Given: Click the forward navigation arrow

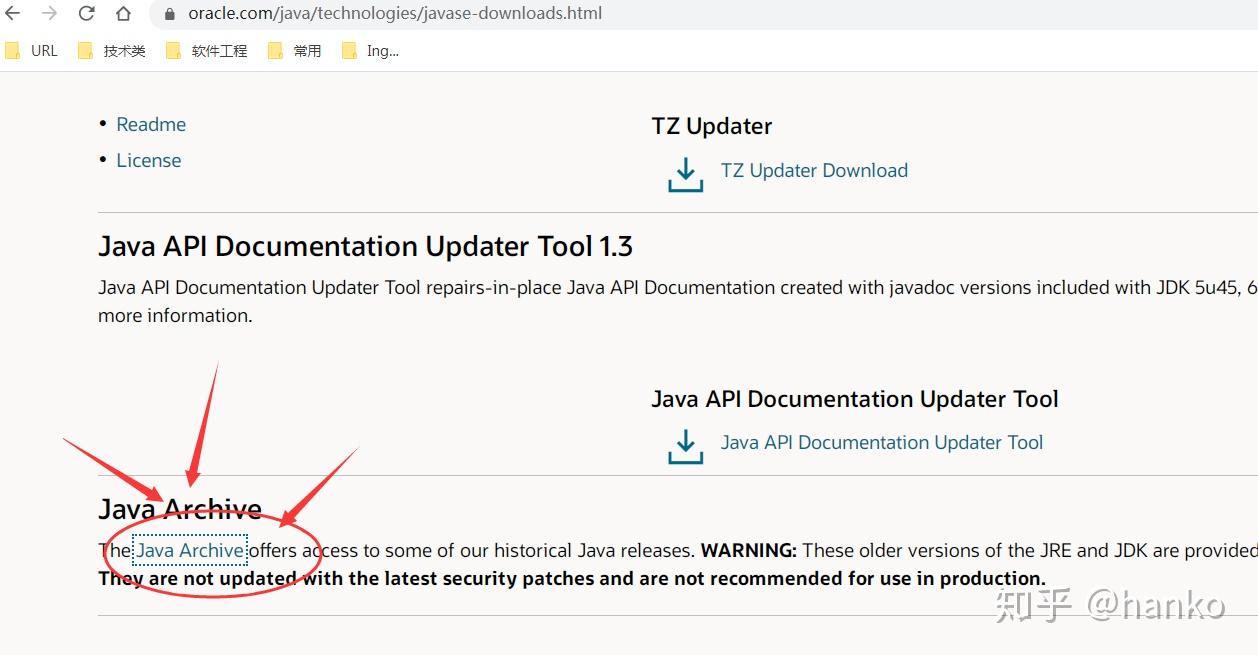Looking at the screenshot, I should point(52,13).
